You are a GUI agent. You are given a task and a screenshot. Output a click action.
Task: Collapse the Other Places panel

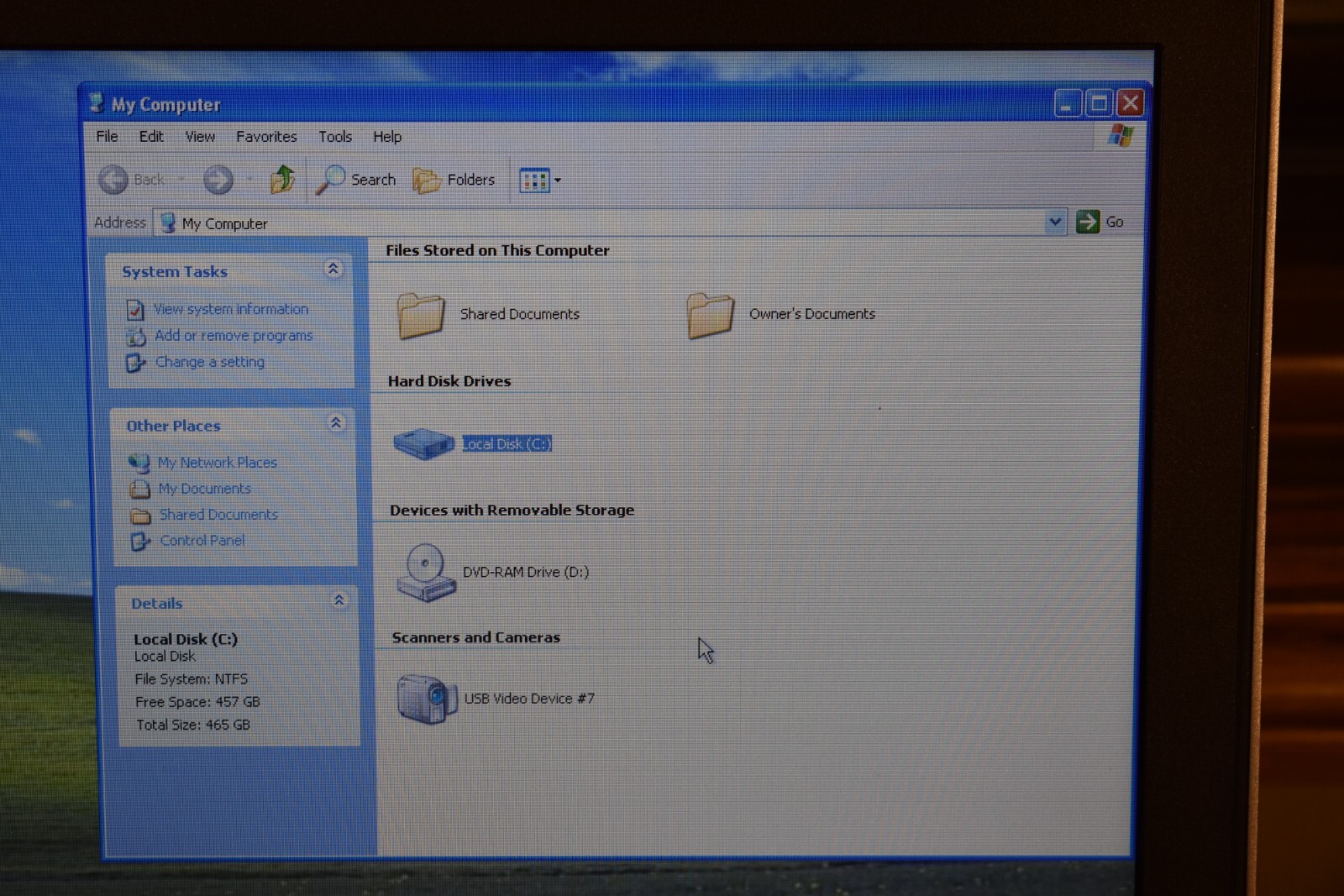click(x=336, y=422)
